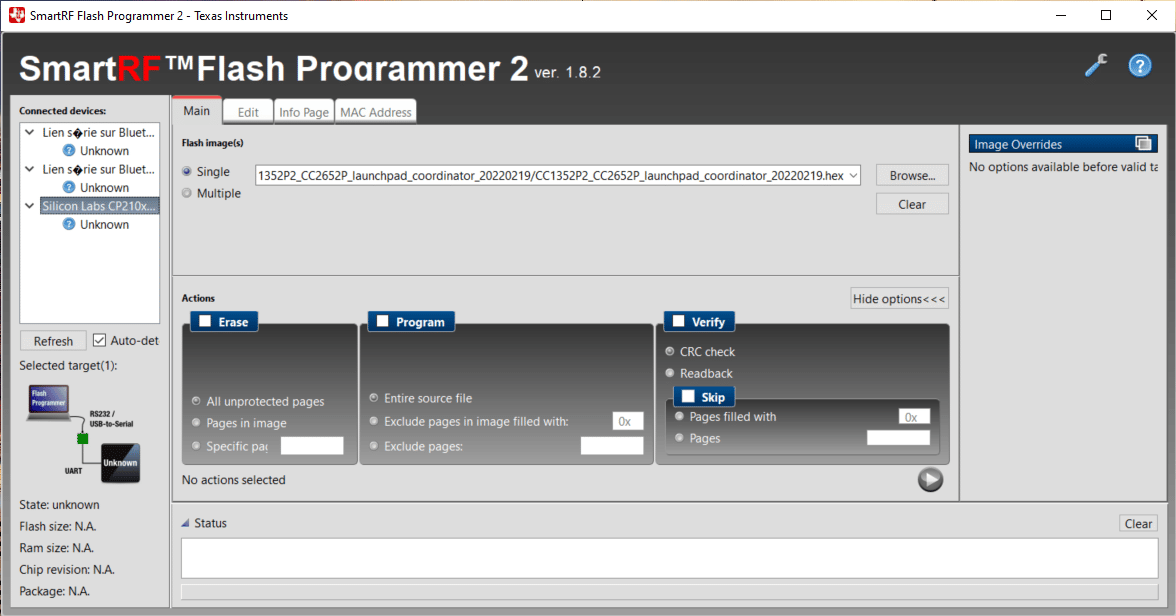1176x616 pixels.
Task: Enable the Skip checkbox
Action: (x=688, y=396)
